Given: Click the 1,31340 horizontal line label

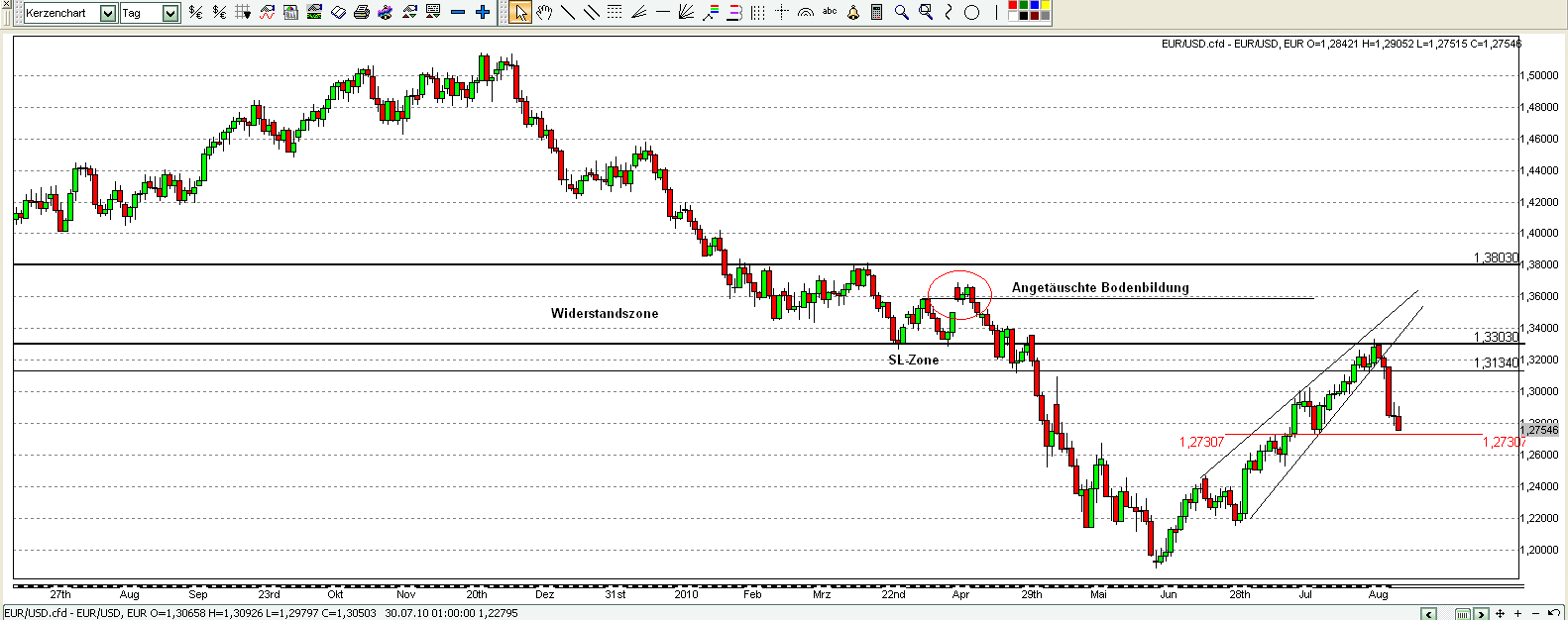Looking at the screenshot, I should pos(1496,363).
